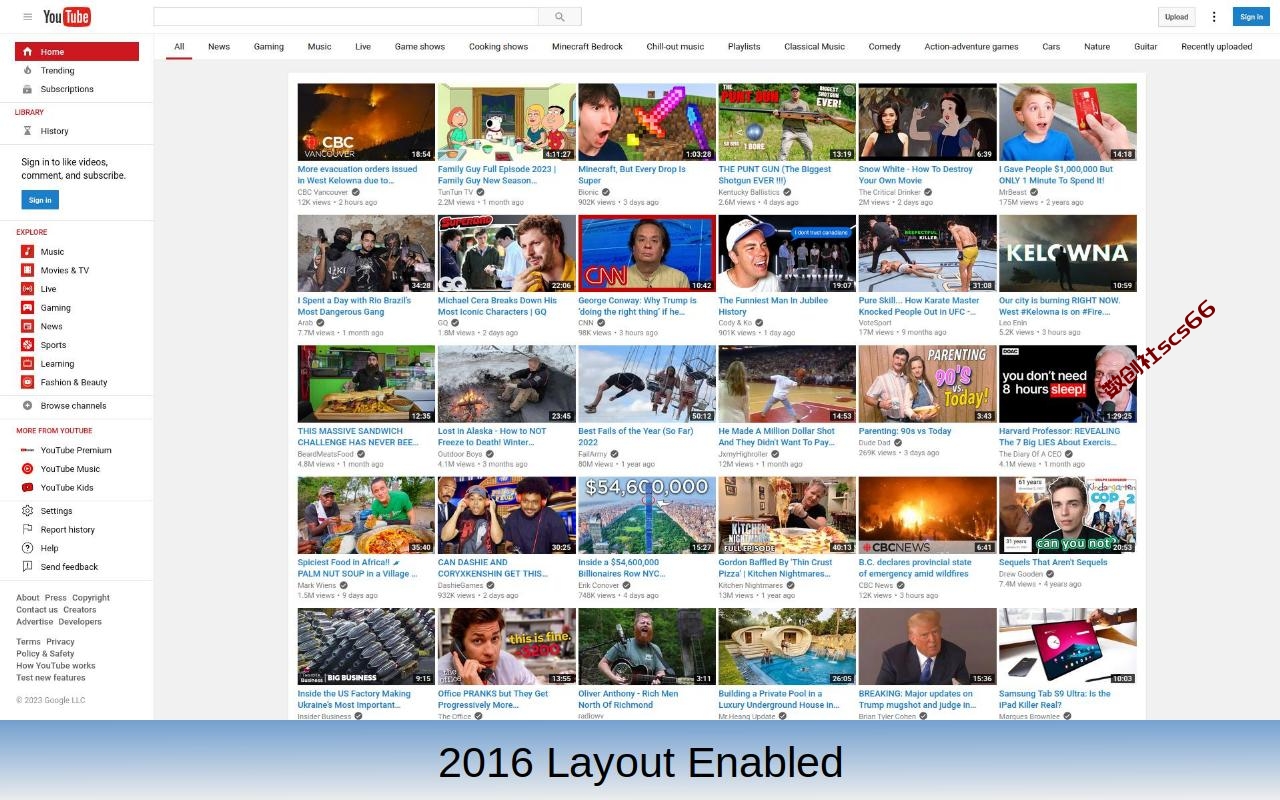Click the YouTube Music icon
The height and width of the screenshot is (800, 1280).
(x=28, y=469)
